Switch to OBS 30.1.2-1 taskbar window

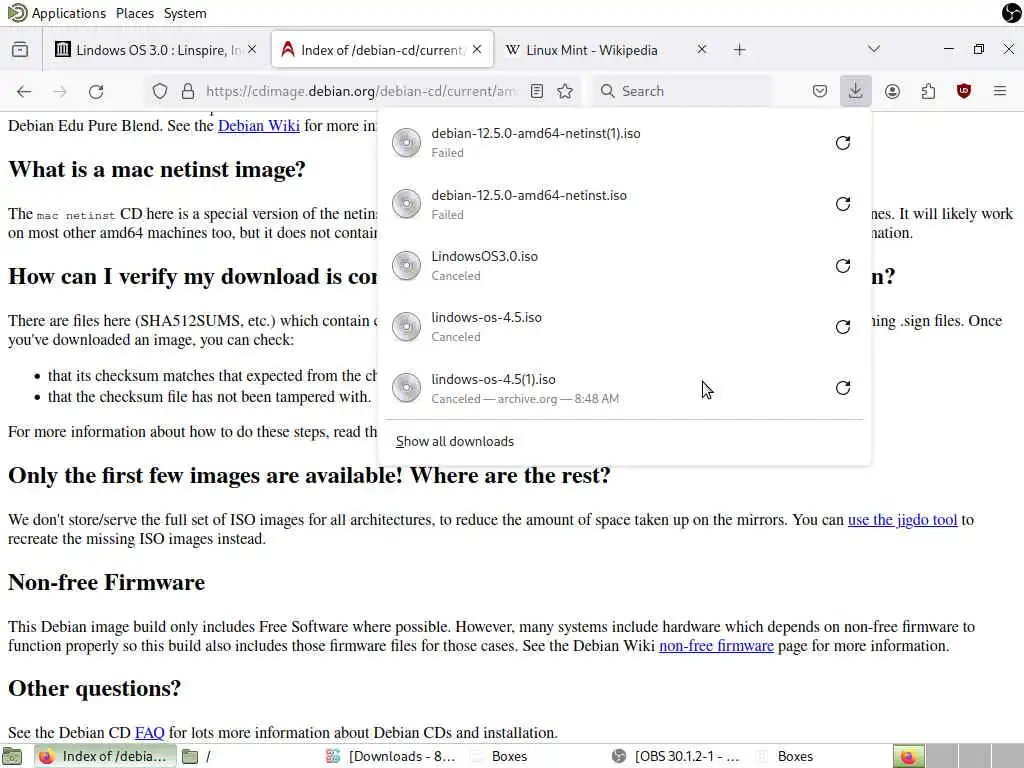click(678, 756)
